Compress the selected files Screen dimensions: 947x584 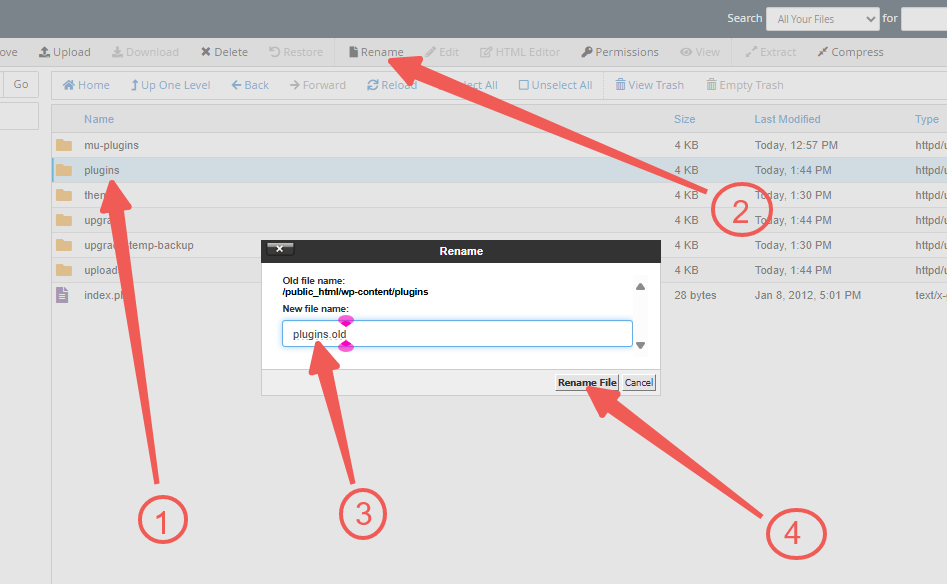(850, 51)
